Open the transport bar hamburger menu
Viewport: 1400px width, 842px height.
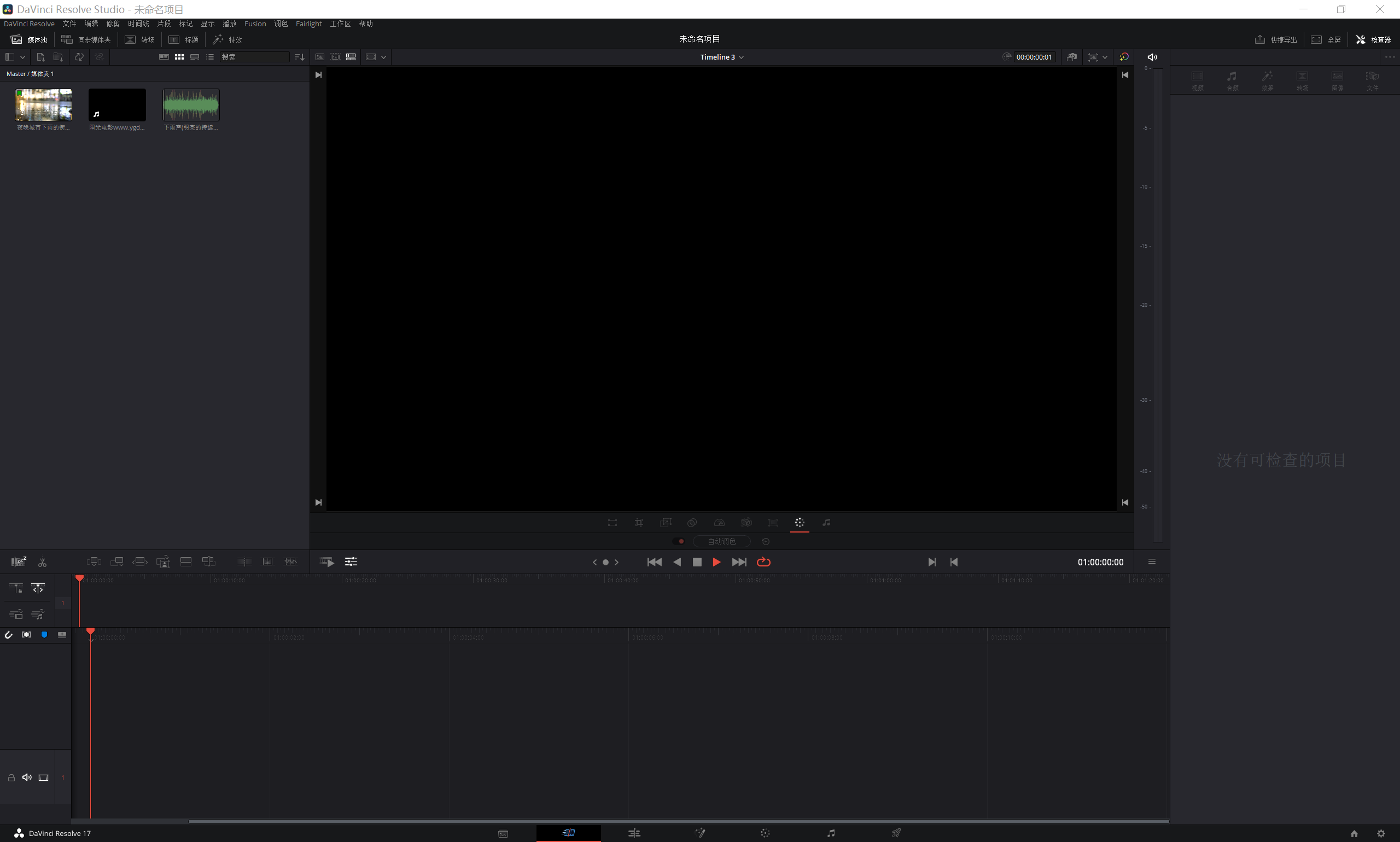(x=1152, y=562)
